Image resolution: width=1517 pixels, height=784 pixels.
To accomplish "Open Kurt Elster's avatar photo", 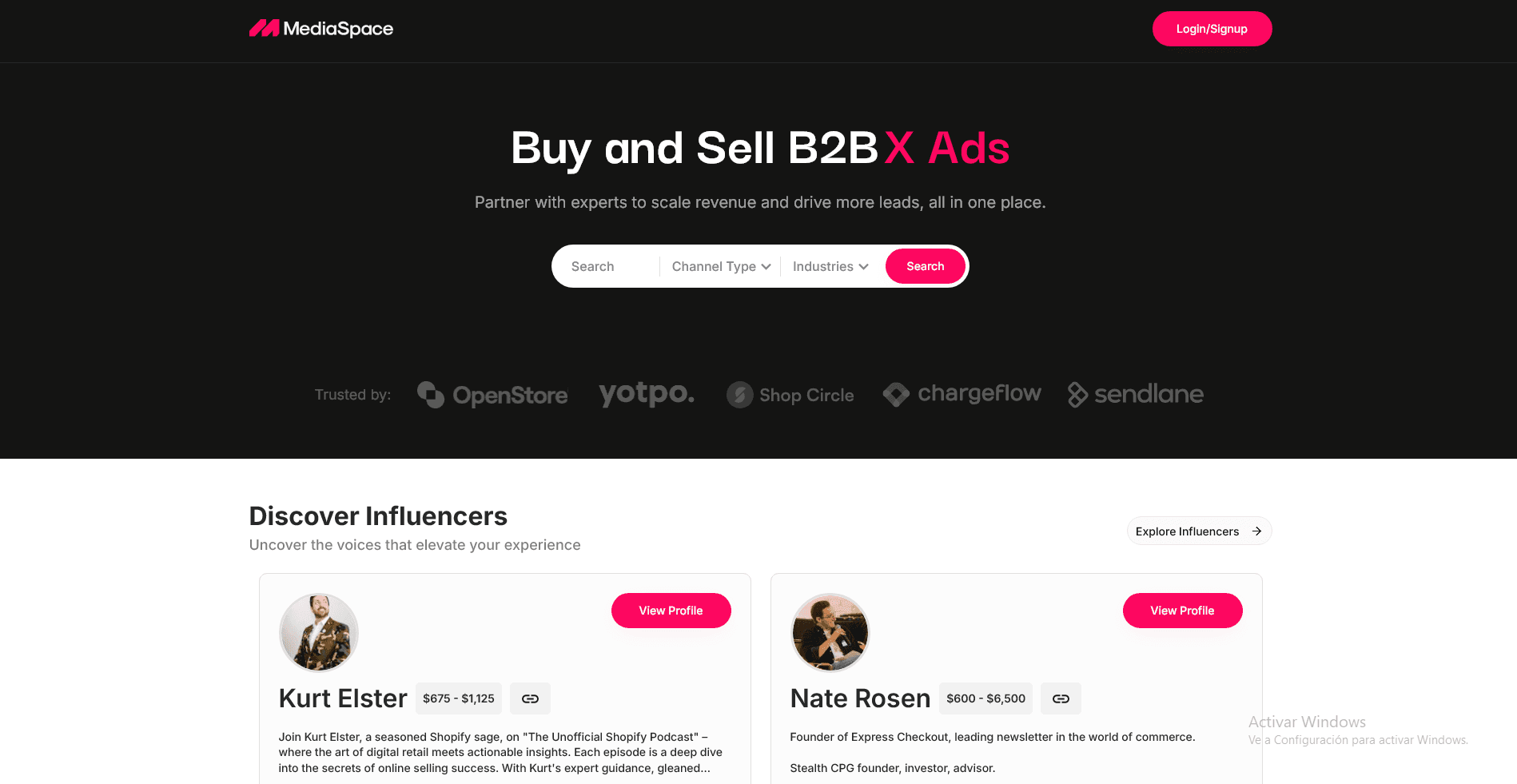I will click(319, 632).
